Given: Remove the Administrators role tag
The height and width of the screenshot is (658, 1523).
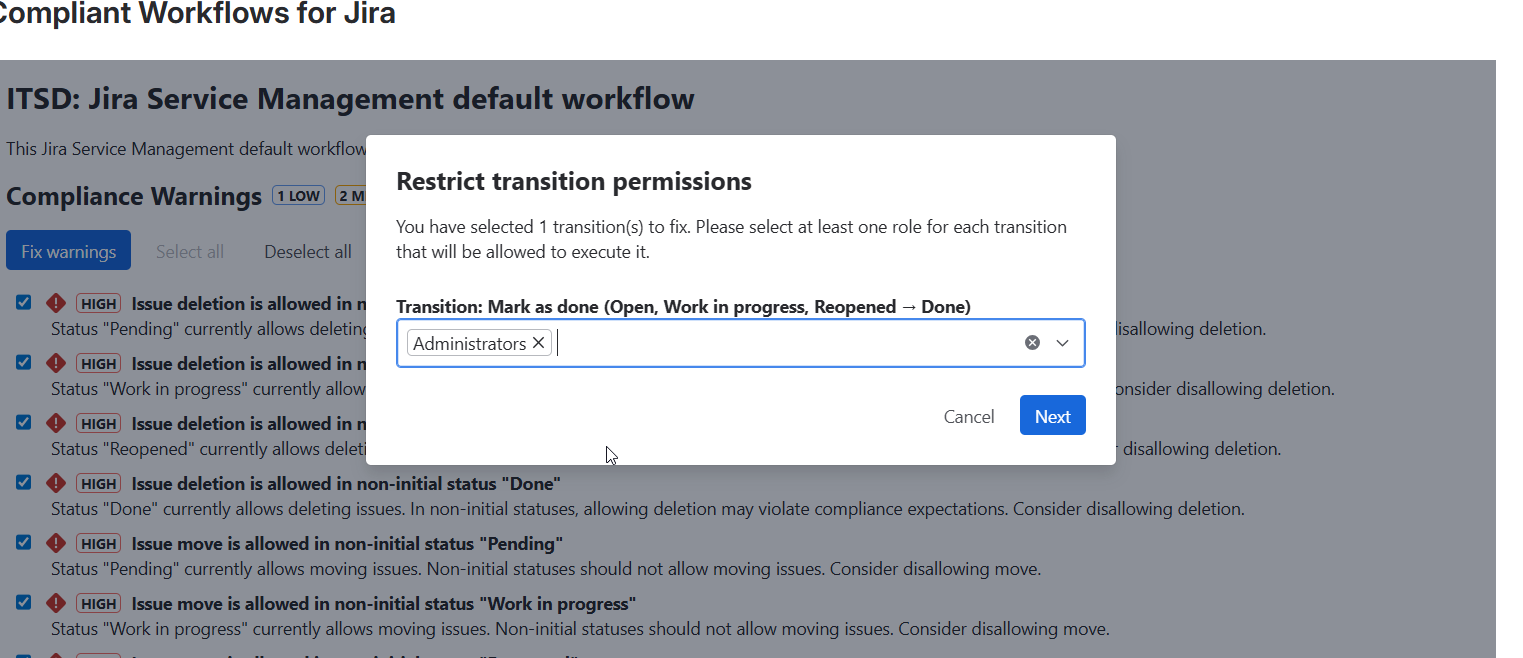Looking at the screenshot, I should pos(538,343).
